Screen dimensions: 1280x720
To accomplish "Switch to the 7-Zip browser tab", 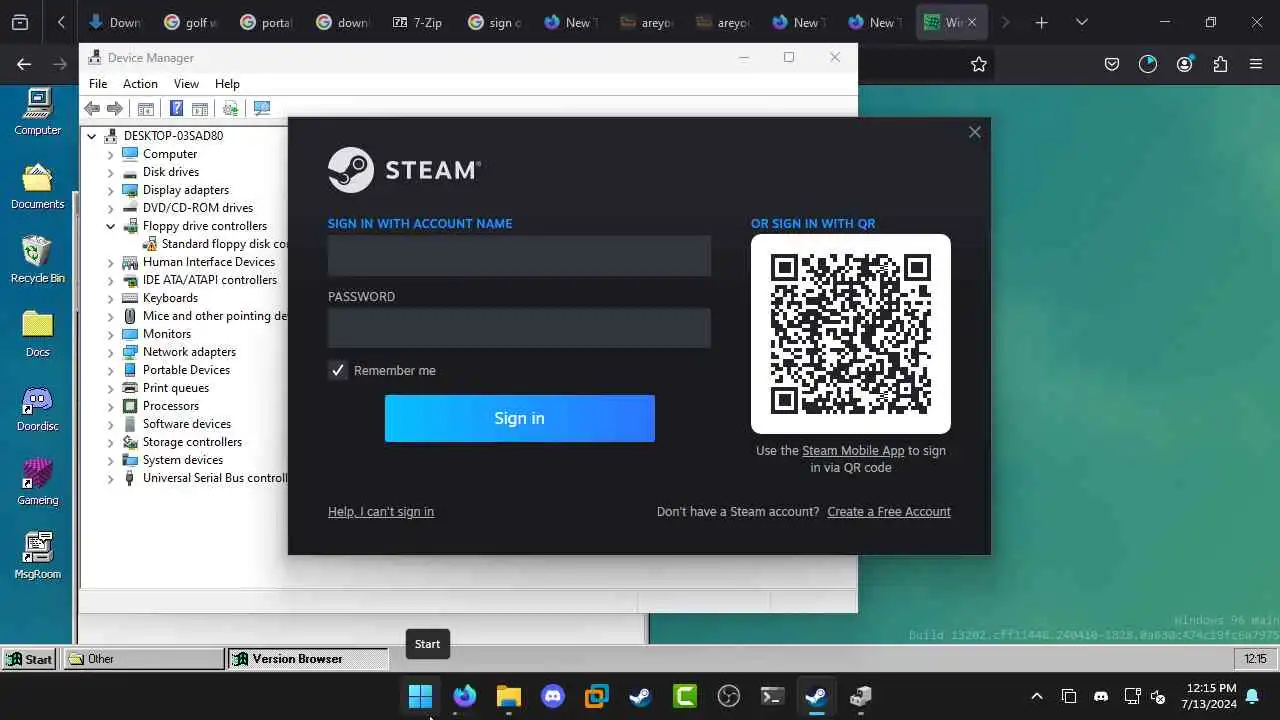I will (x=417, y=22).
